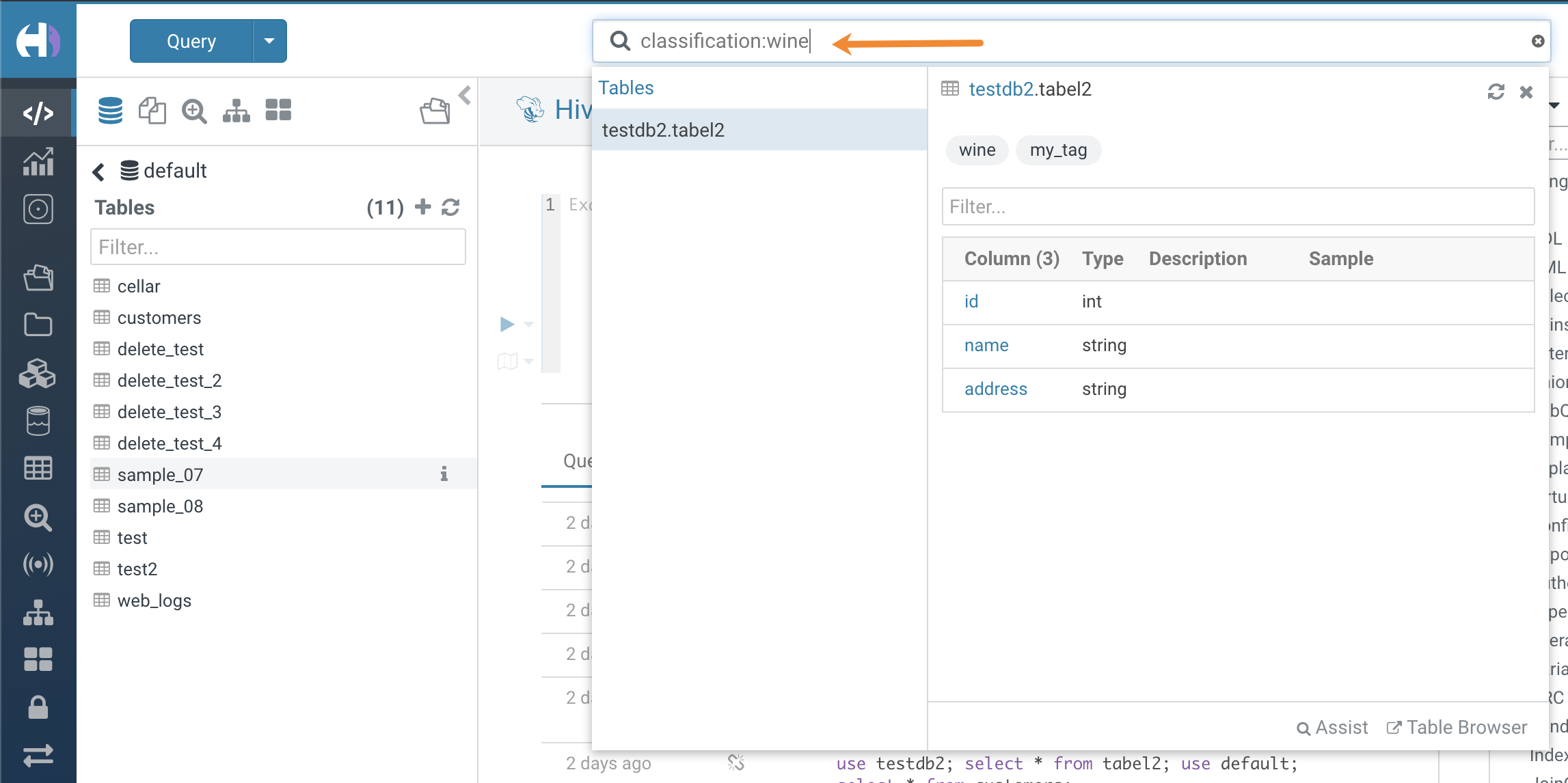Click the wine tag pill

coord(977,150)
